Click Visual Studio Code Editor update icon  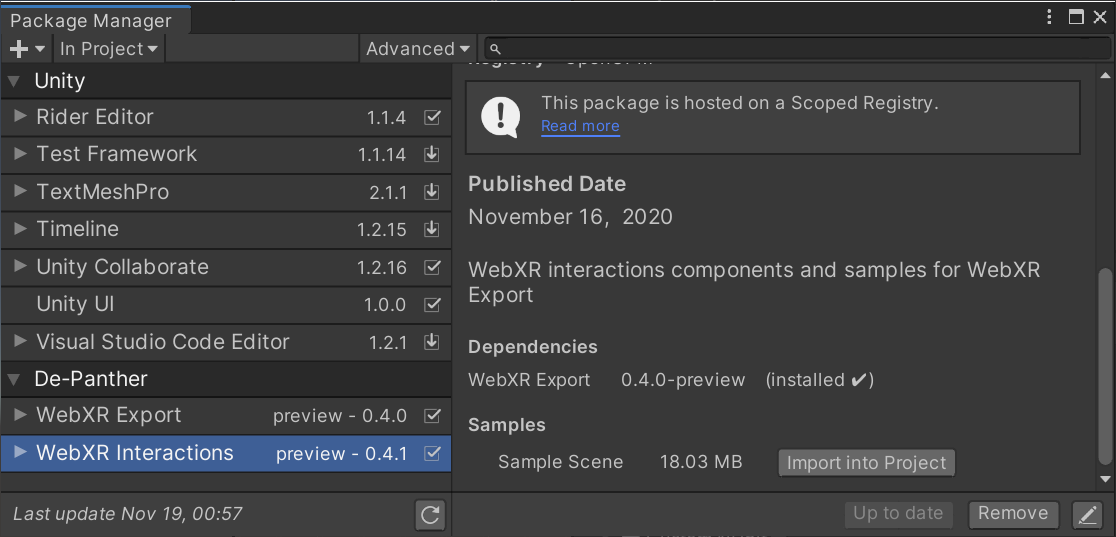(431, 343)
